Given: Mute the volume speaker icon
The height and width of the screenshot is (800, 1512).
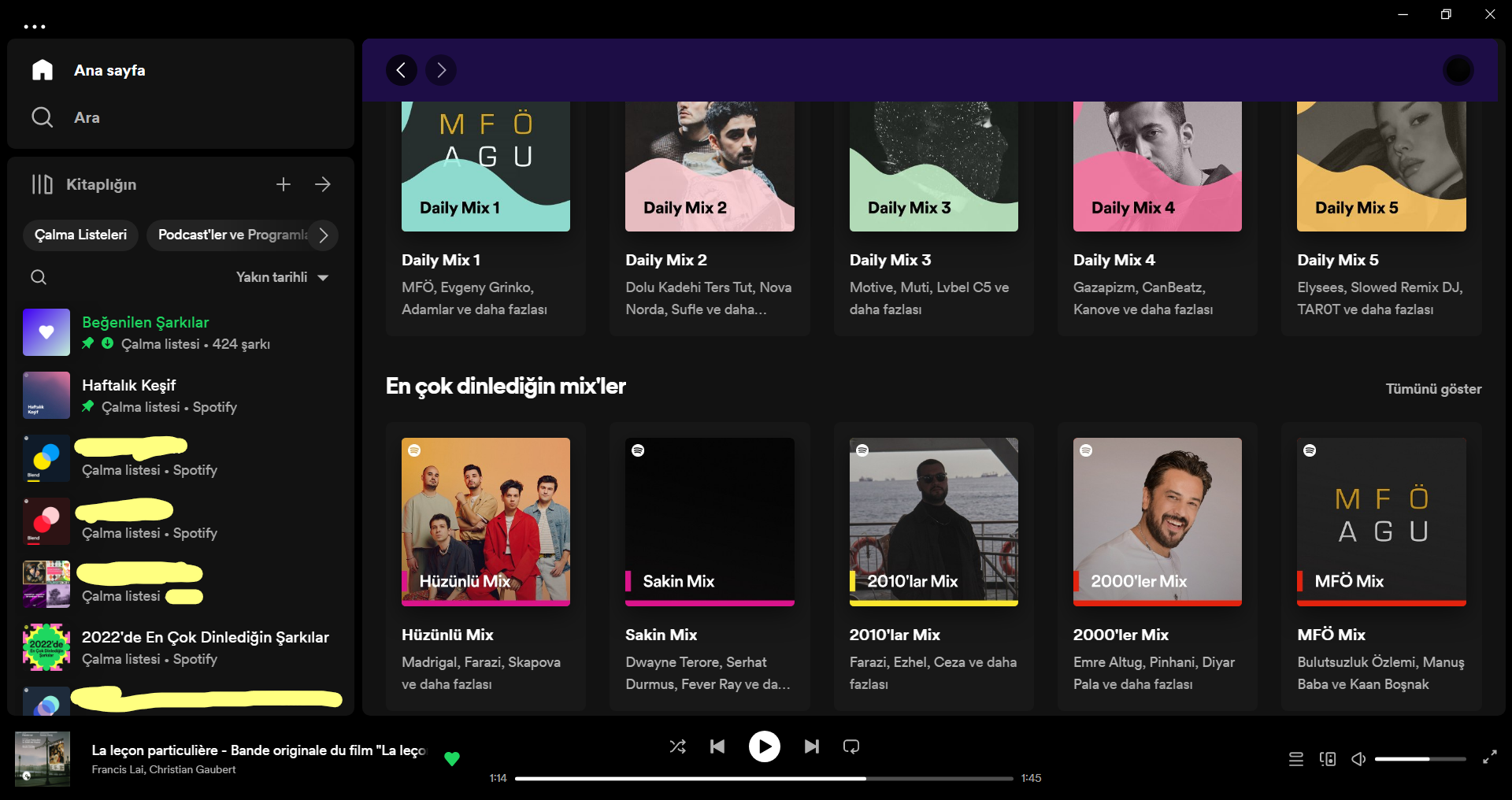Looking at the screenshot, I should (x=1358, y=759).
